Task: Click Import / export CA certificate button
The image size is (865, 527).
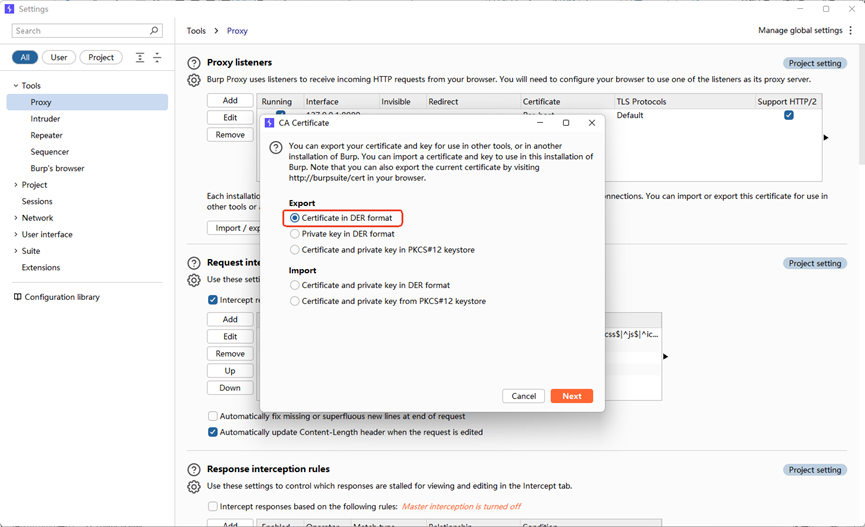Action: click(x=234, y=228)
